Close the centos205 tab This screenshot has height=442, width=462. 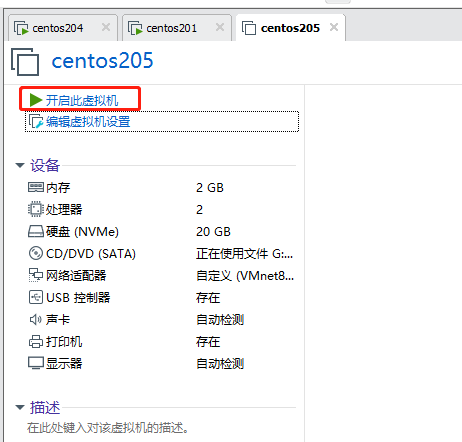tap(334, 27)
